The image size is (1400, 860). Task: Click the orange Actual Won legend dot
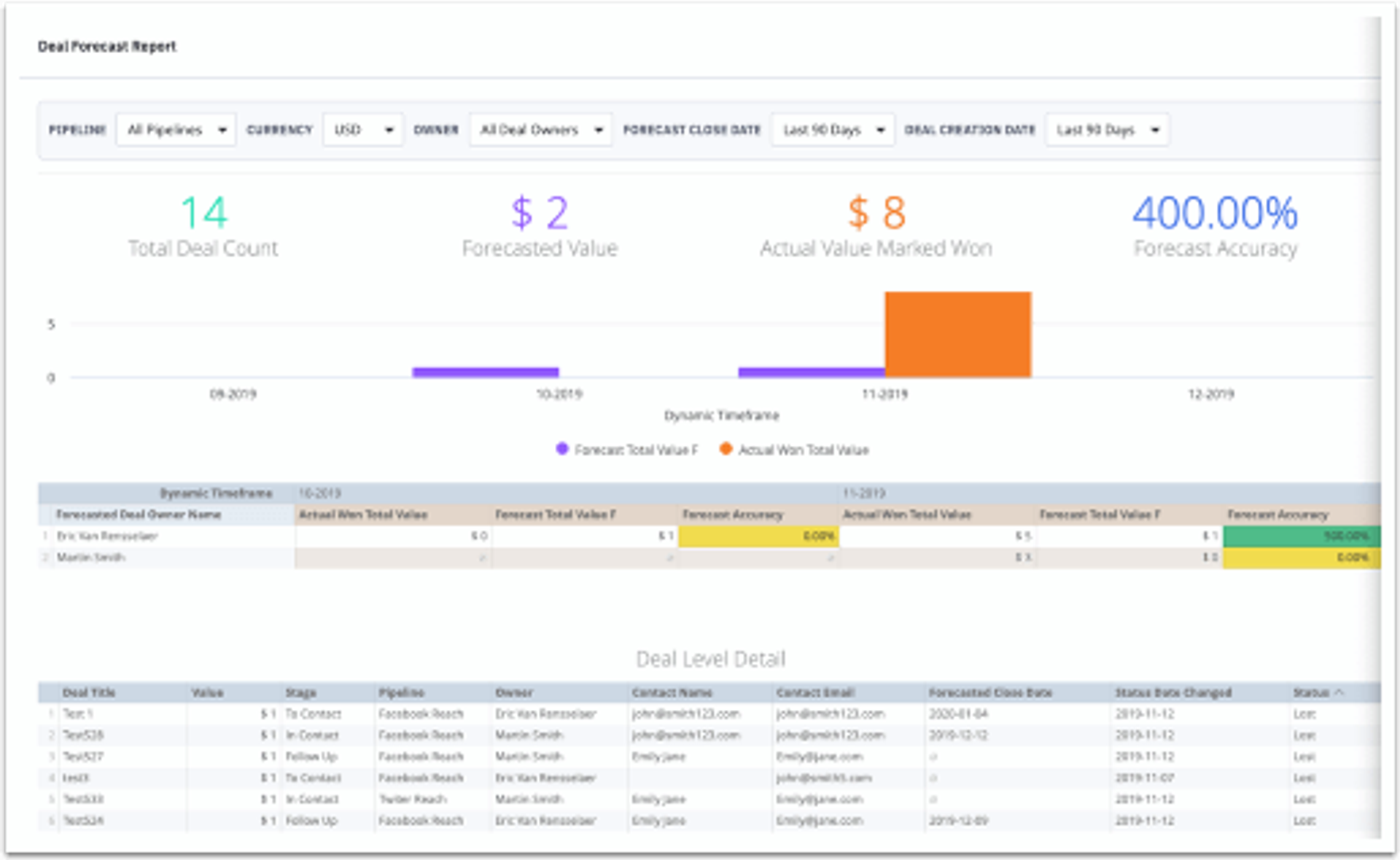coord(726,450)
